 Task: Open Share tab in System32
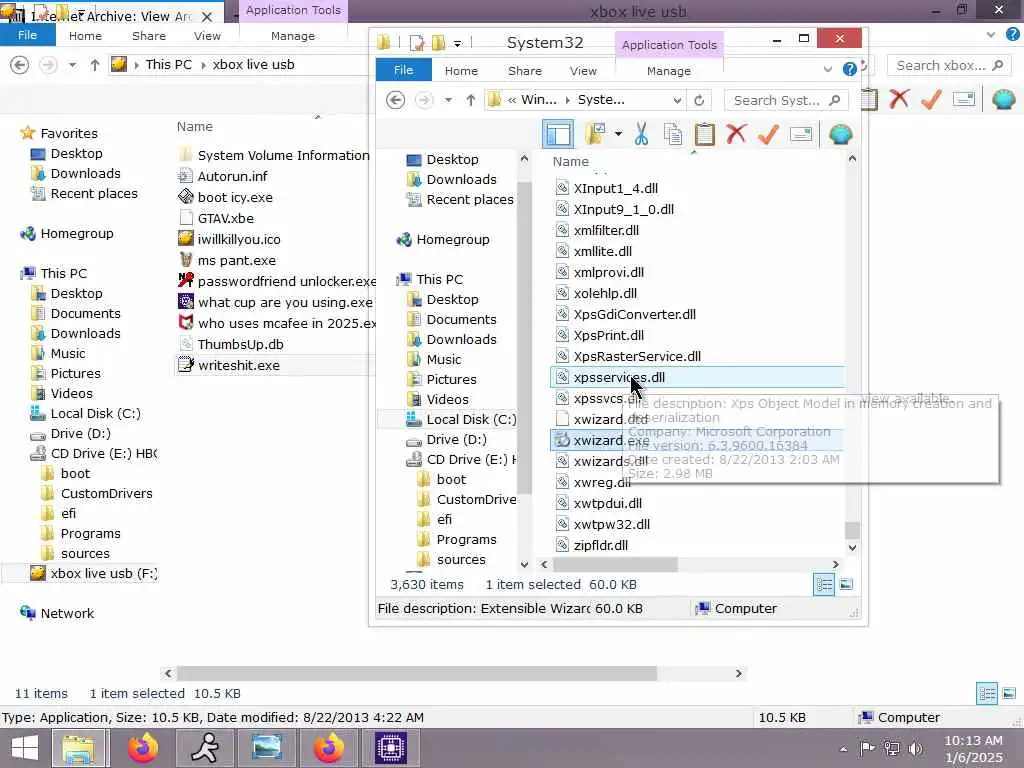524,71
